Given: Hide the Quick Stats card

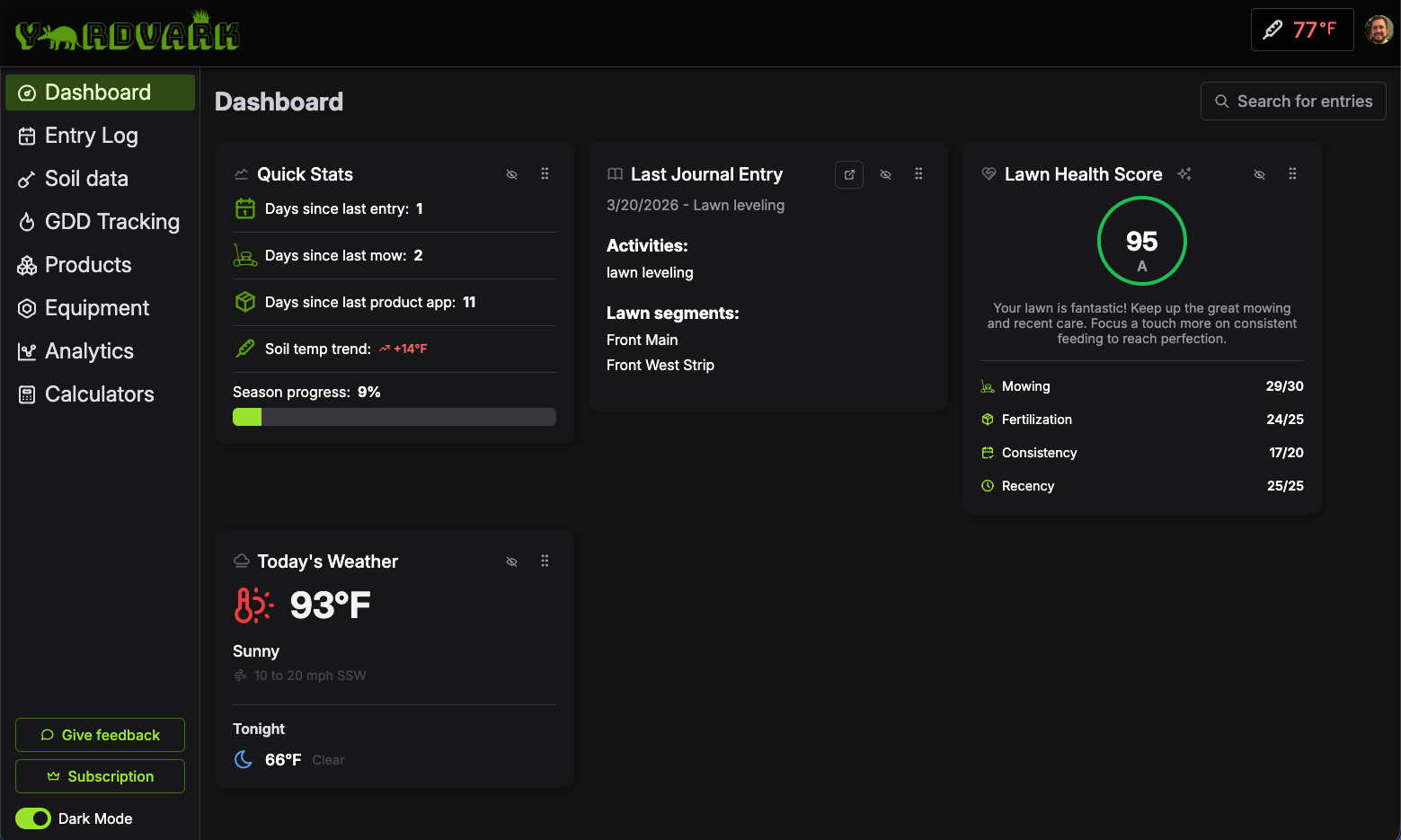Looking at the screenshot, I should click(x=511, y=174).
